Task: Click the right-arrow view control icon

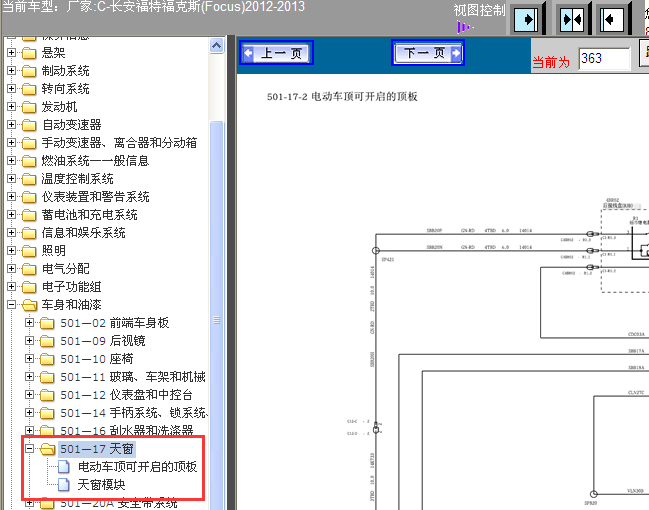Action: [525, 19]
